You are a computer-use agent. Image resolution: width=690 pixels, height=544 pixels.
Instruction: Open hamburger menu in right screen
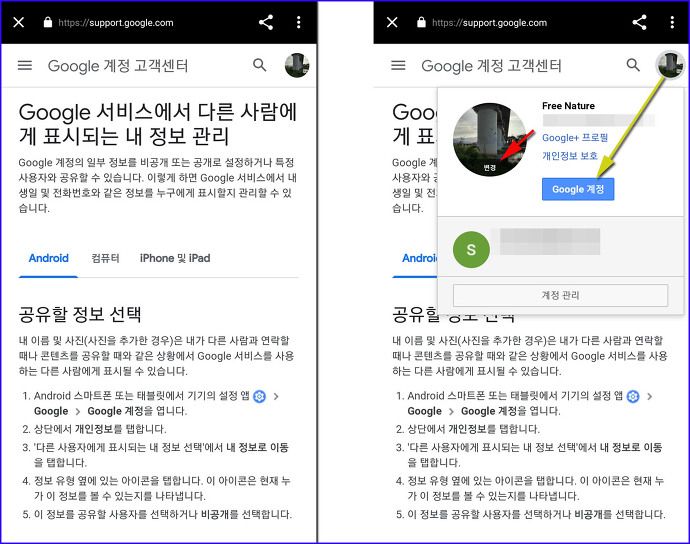pyautogui.click(x=398, y=66)
